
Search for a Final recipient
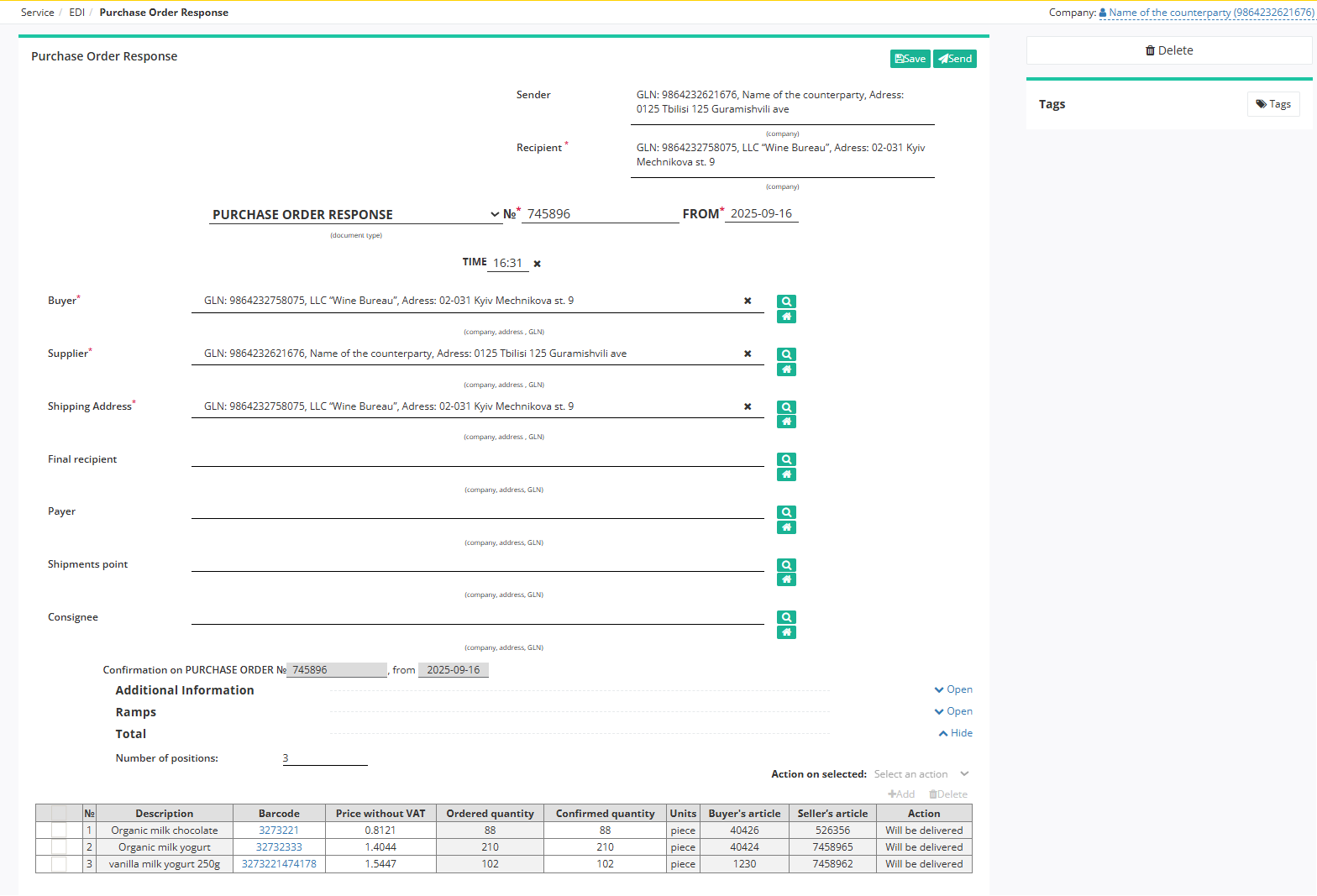point(786,459)
